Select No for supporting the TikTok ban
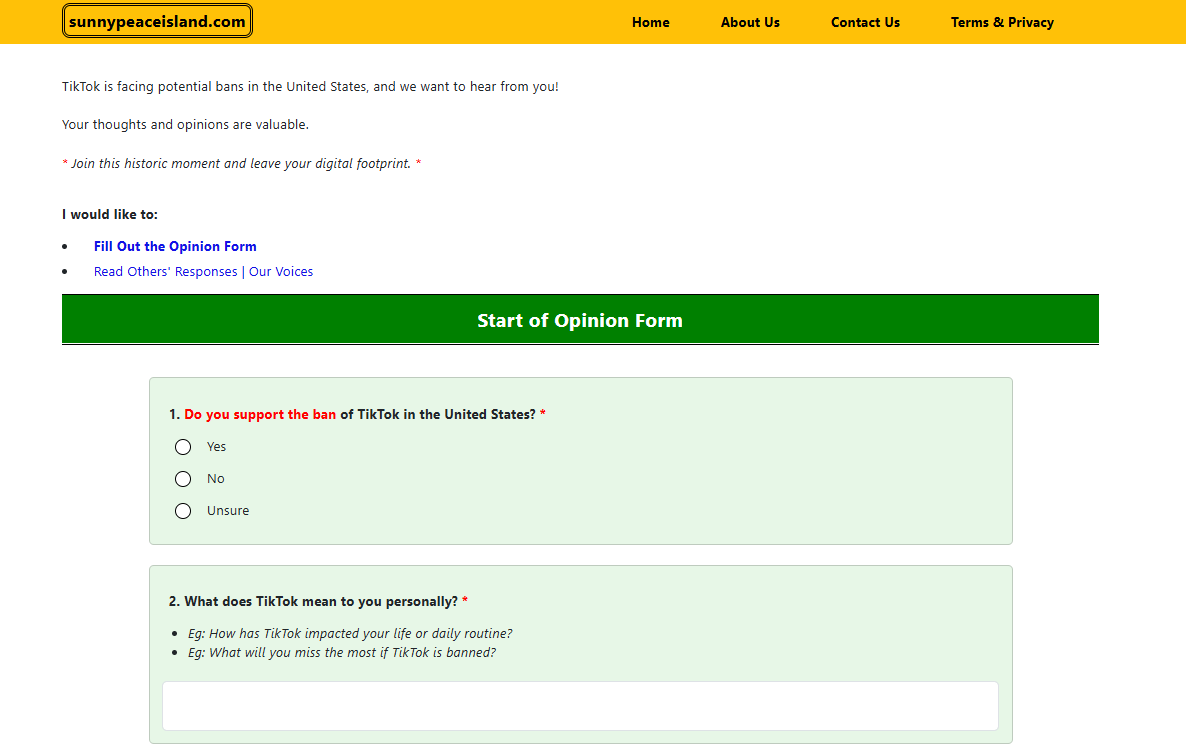 click(183, 479)
